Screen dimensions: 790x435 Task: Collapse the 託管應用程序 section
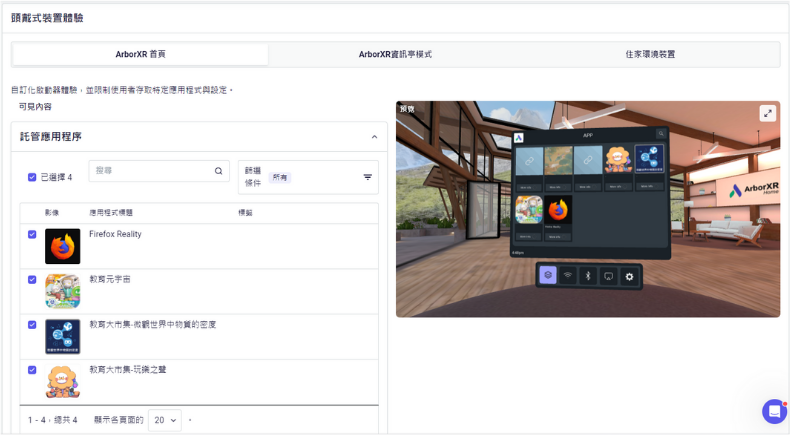373,137
